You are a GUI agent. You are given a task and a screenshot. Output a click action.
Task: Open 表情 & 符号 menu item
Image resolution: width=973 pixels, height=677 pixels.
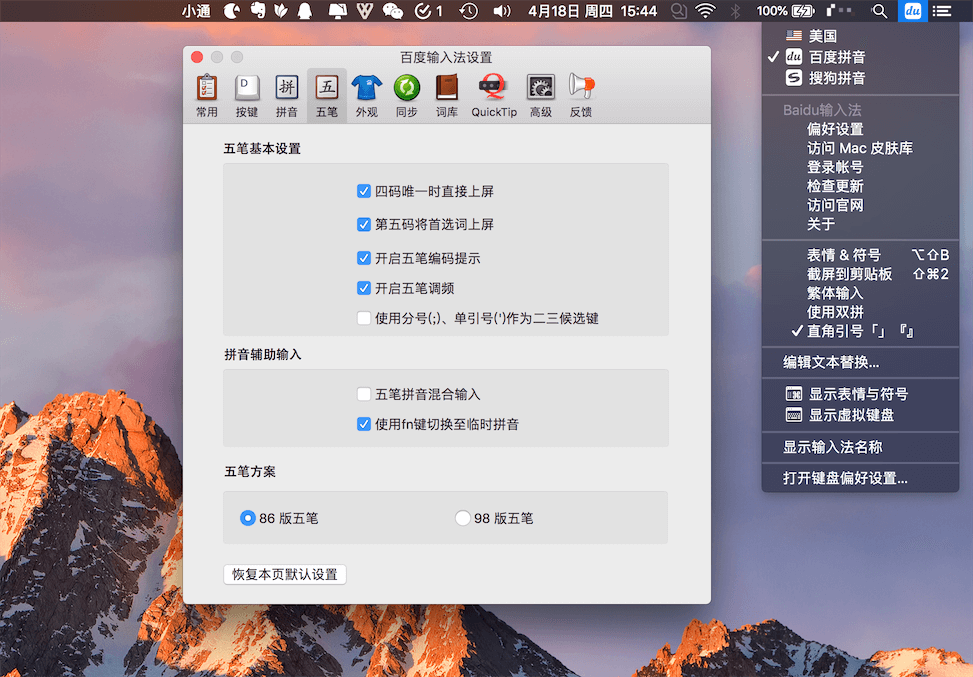[860, 255]
